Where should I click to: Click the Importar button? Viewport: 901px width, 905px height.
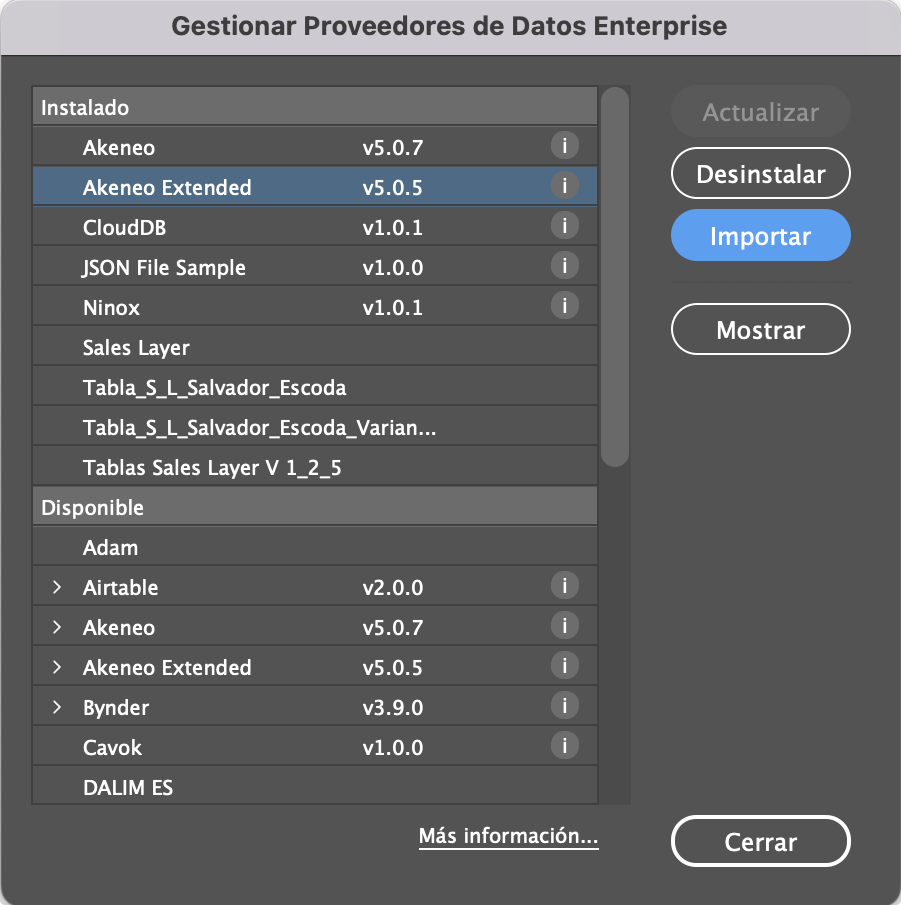coord(760,235)
